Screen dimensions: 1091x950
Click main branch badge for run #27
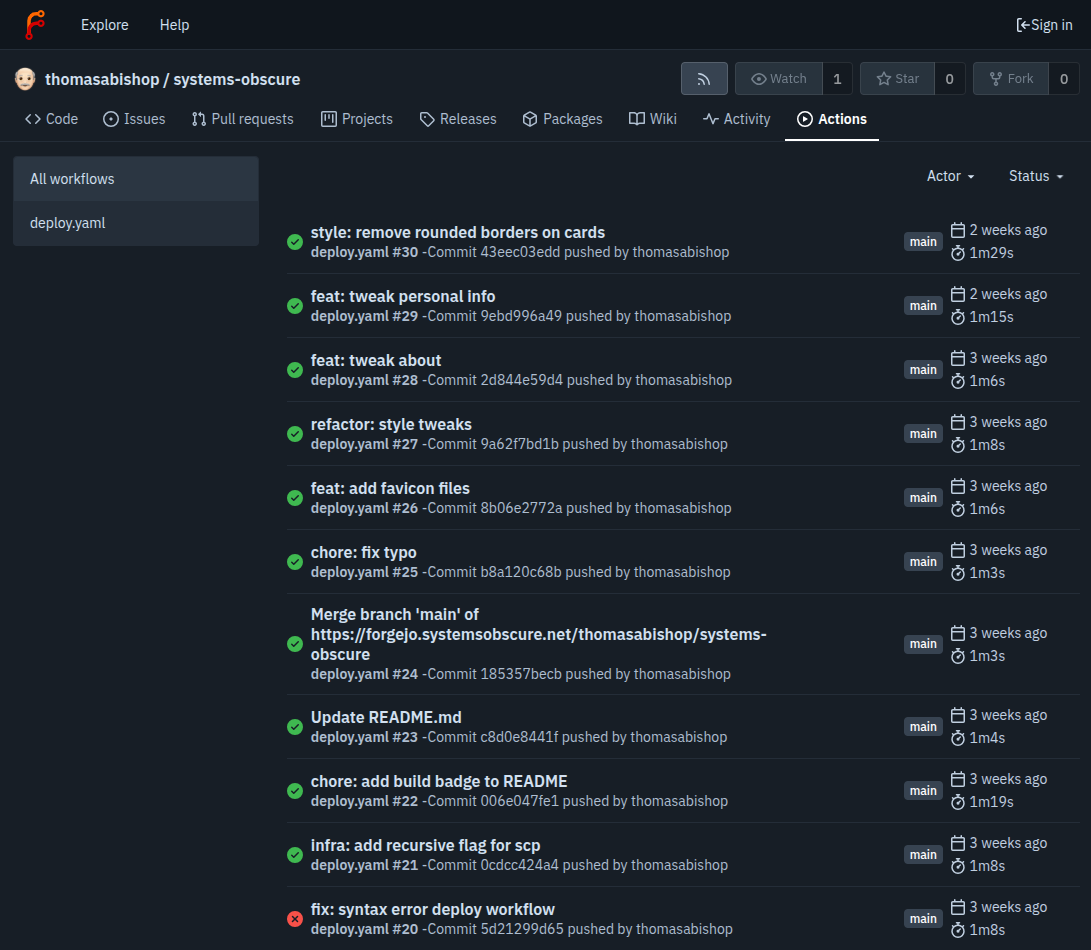coord(923,434)
